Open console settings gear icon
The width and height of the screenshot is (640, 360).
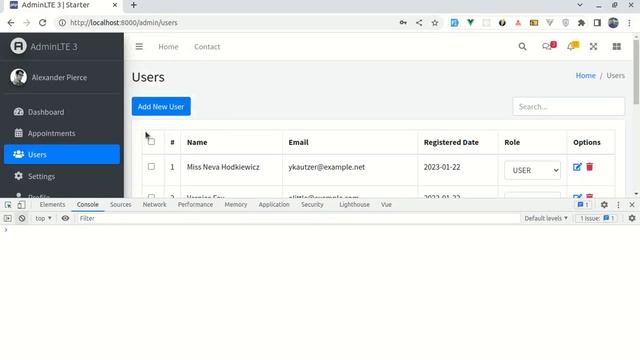(x=632, y=218)
